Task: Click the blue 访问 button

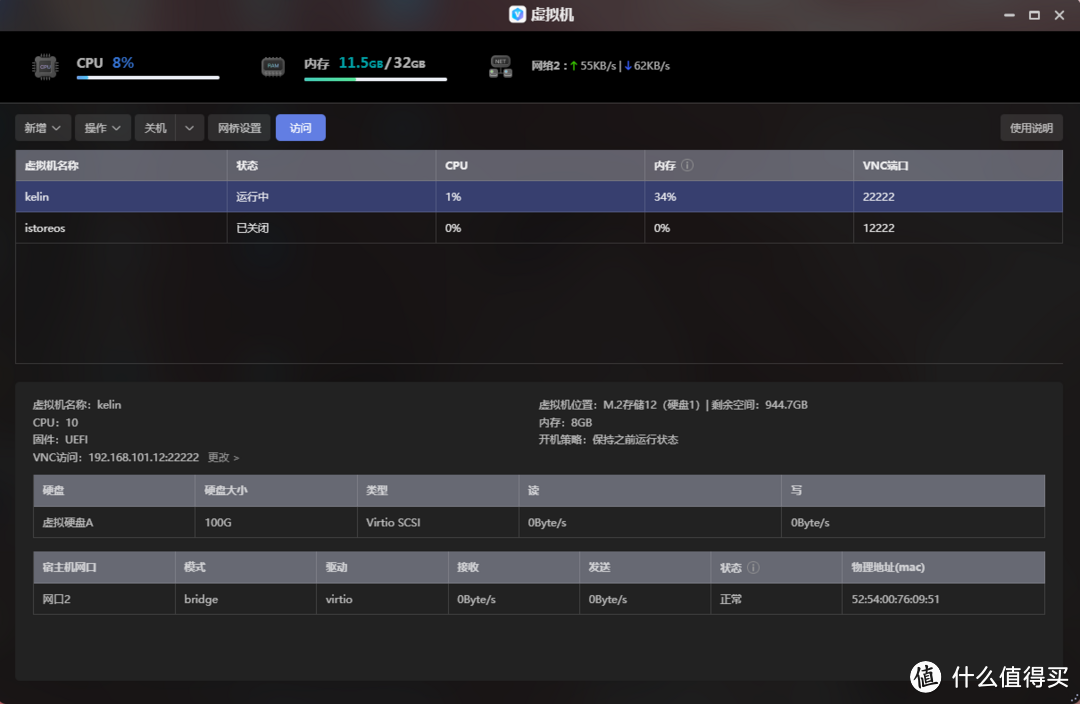Action: coord(301,128)
